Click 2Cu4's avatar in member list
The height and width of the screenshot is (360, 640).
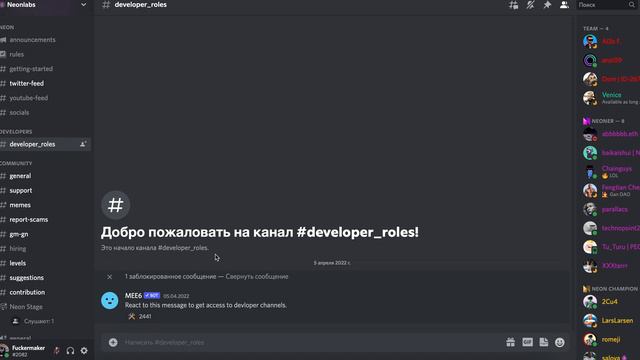click(590, 302)
